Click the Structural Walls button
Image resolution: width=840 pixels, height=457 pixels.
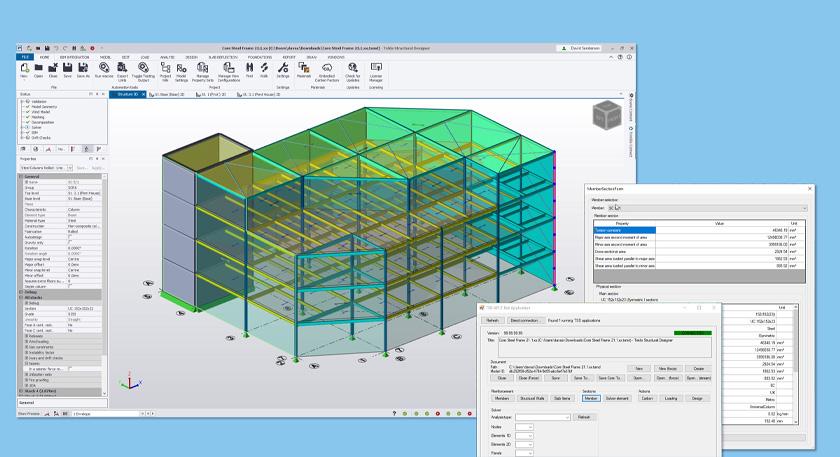click(x=532, y=398)
